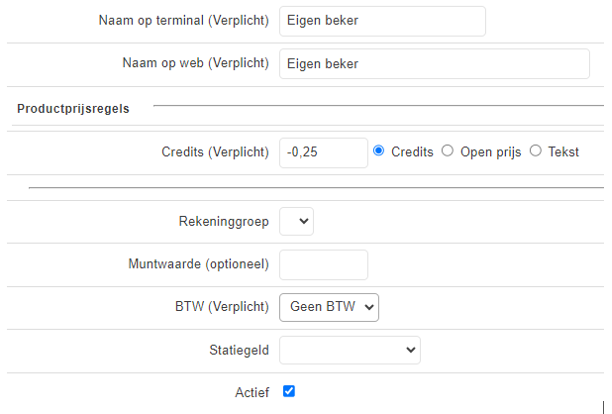612x414 pixels.
Task: Expand the BTW dropdown showing Geen BTW
Action: 329,306
